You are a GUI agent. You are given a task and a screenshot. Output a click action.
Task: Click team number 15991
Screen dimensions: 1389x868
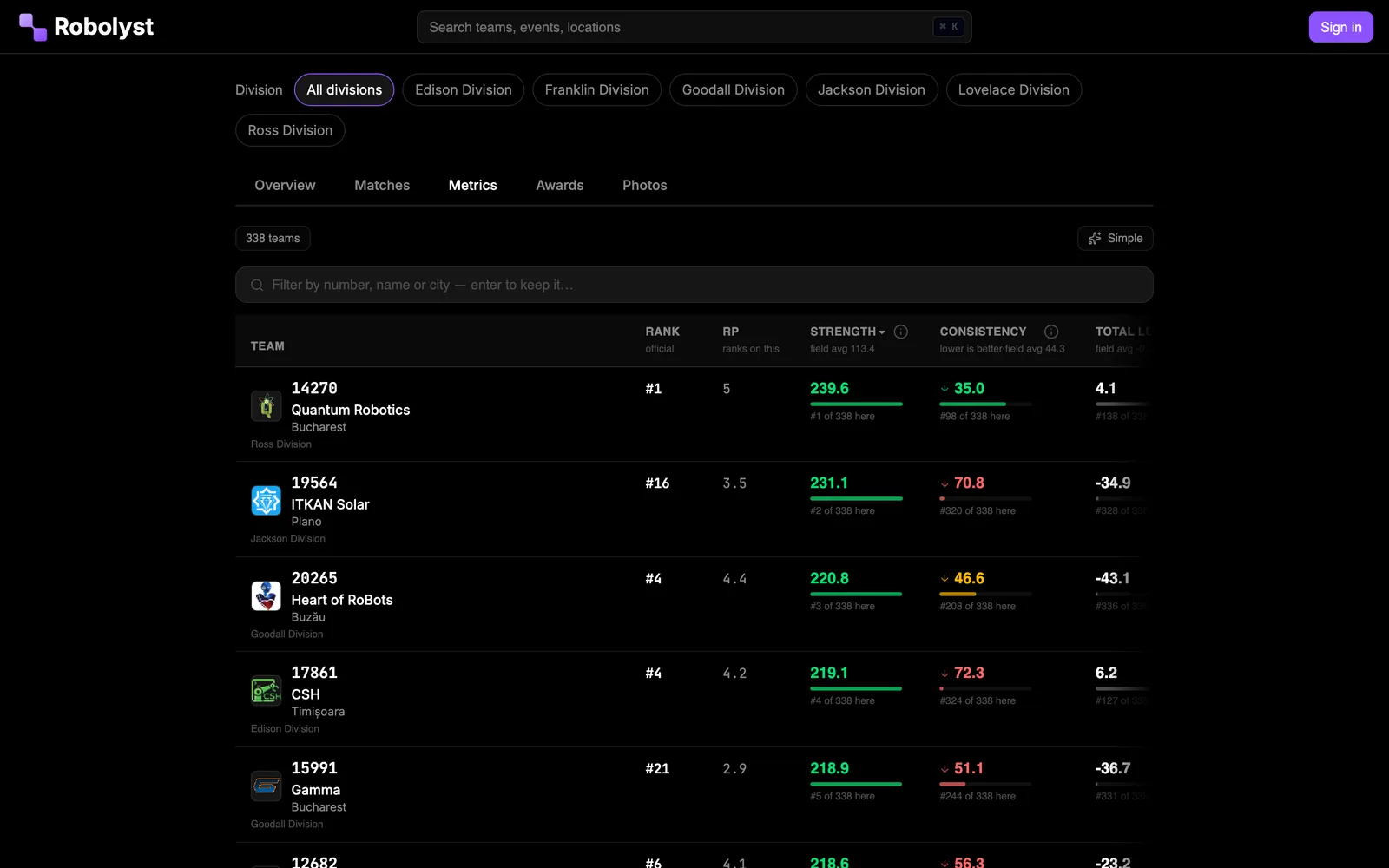314,768
